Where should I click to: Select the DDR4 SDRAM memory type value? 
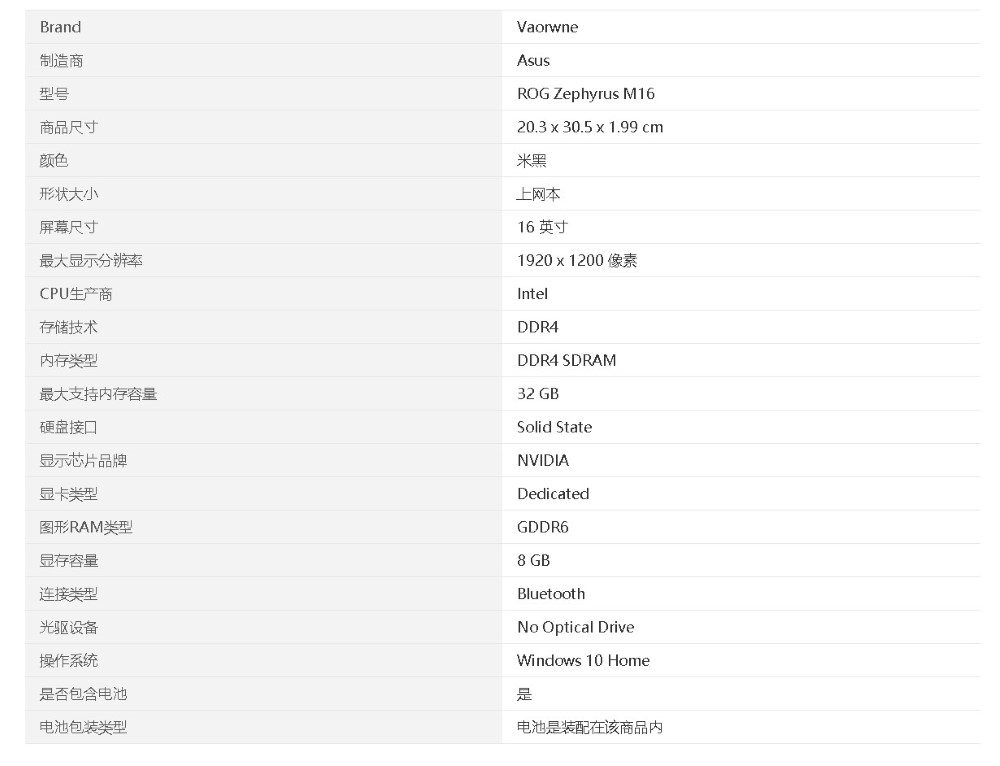(566, 361)
